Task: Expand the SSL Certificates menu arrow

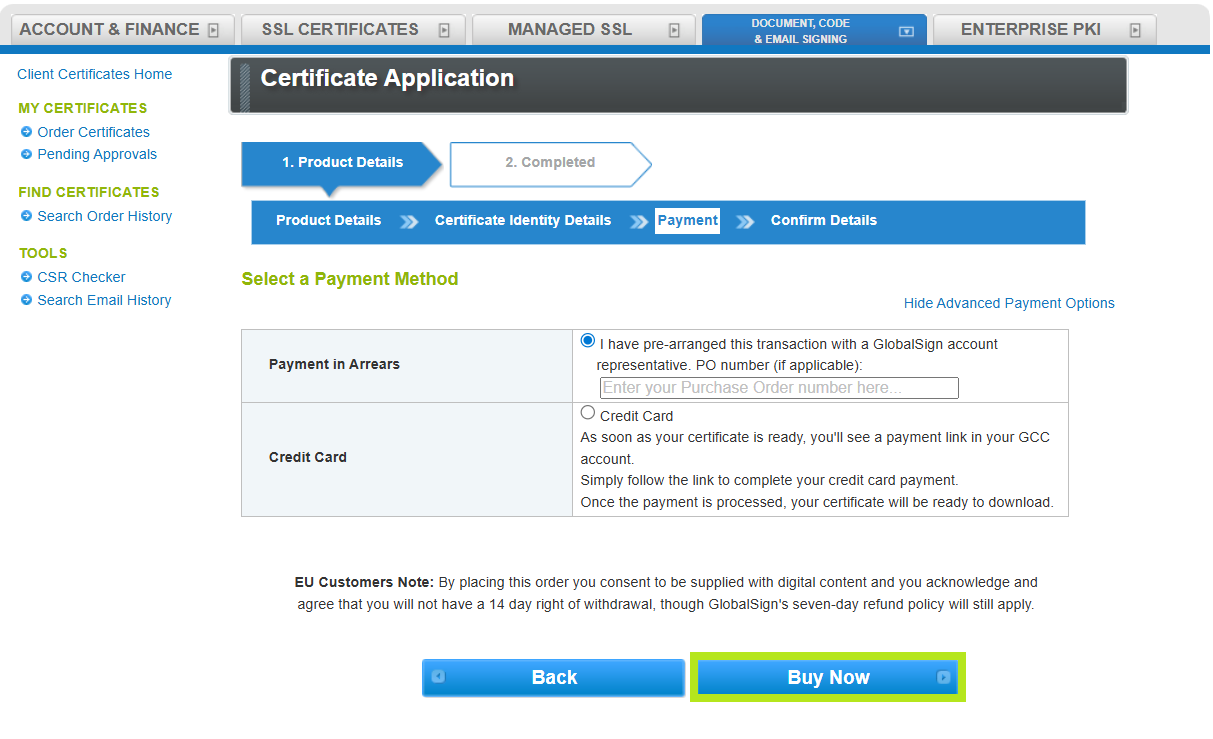Action: pos(444,30)
